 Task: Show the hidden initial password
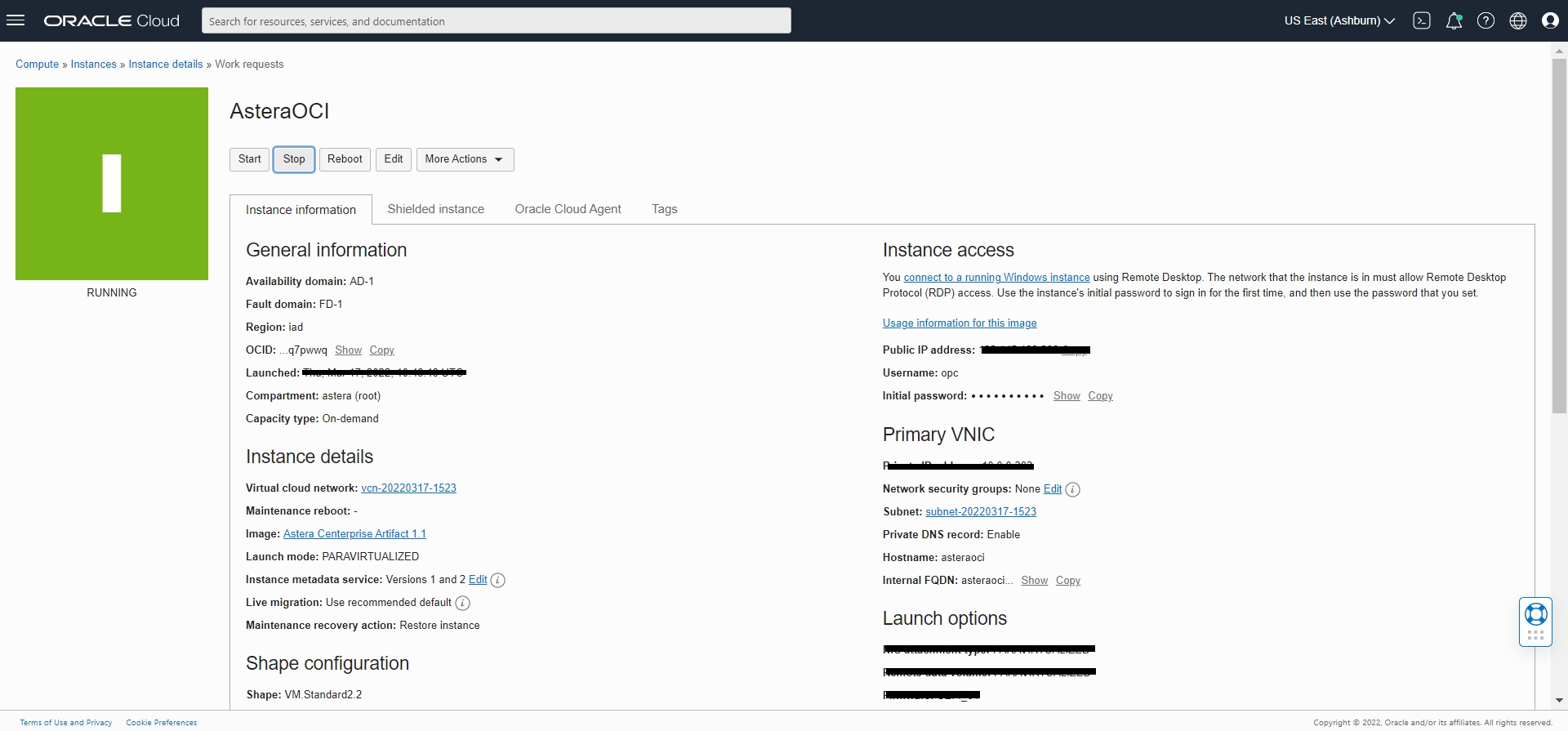[x=1067, y=396]
